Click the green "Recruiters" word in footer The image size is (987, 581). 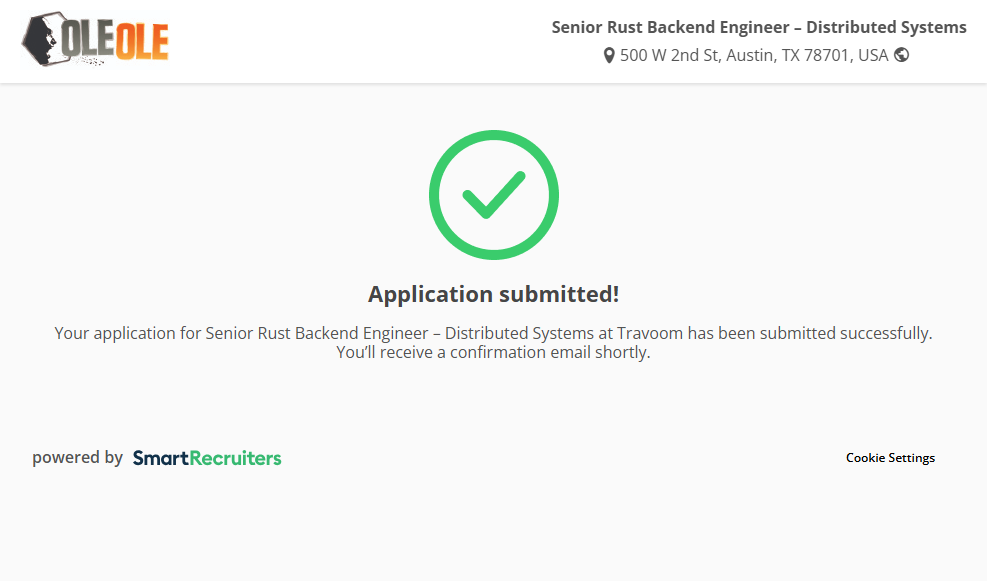click(235, 458)
